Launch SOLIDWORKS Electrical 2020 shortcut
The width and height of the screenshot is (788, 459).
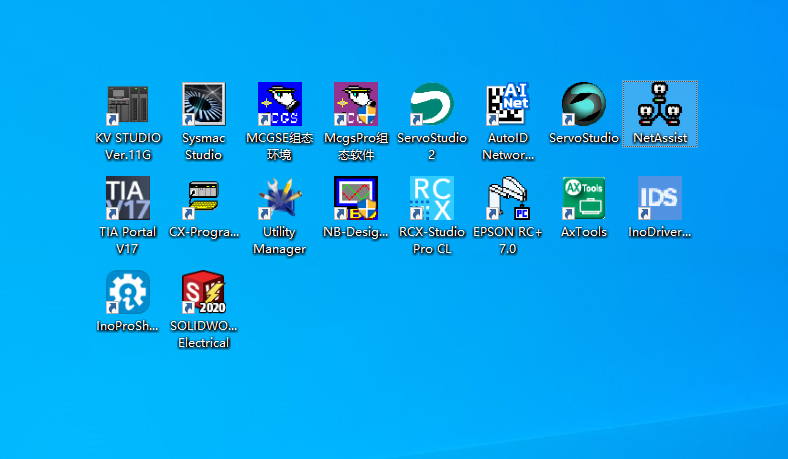[x=203, y=292]
